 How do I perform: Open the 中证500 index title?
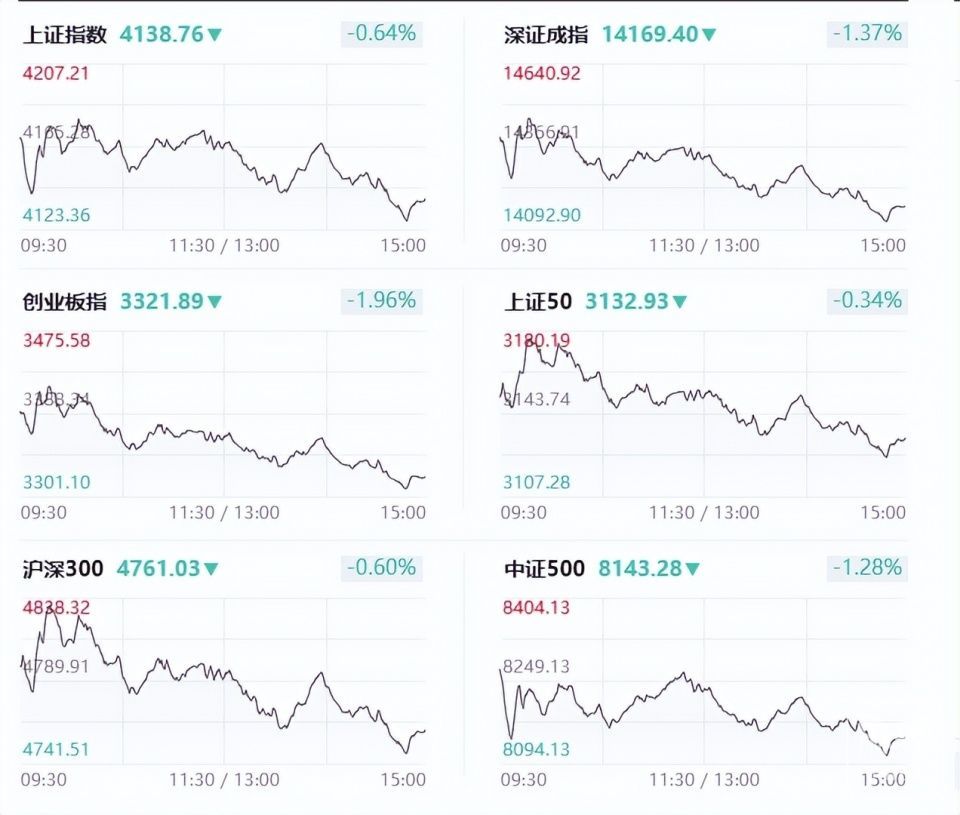pos(544,569)
